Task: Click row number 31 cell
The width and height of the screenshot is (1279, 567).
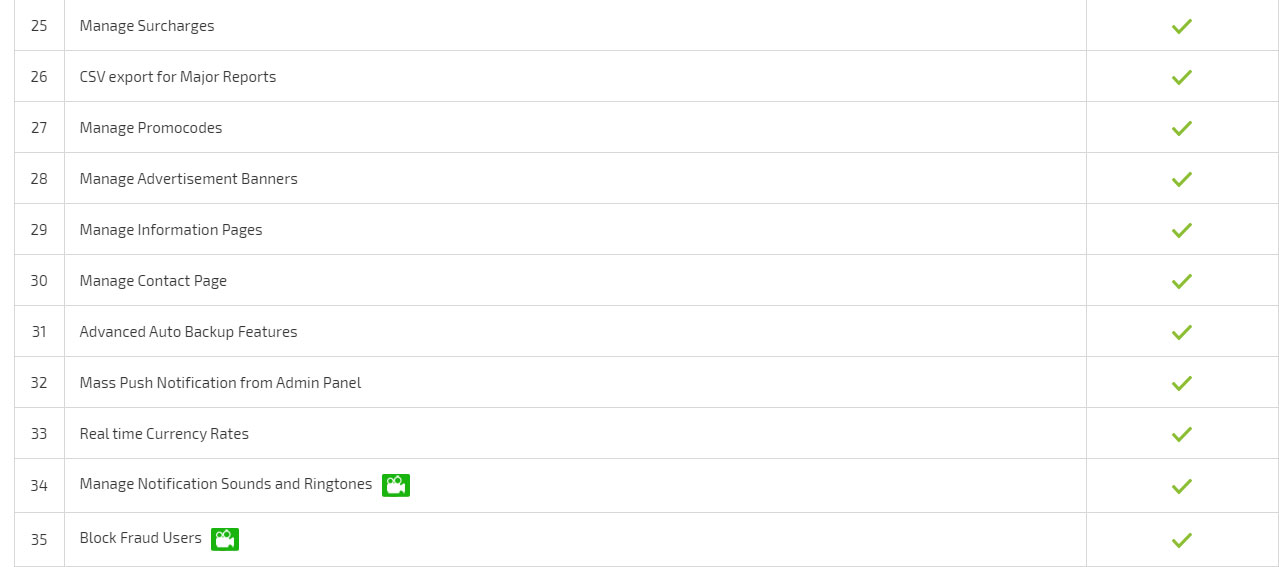Action: click(39, 332)
